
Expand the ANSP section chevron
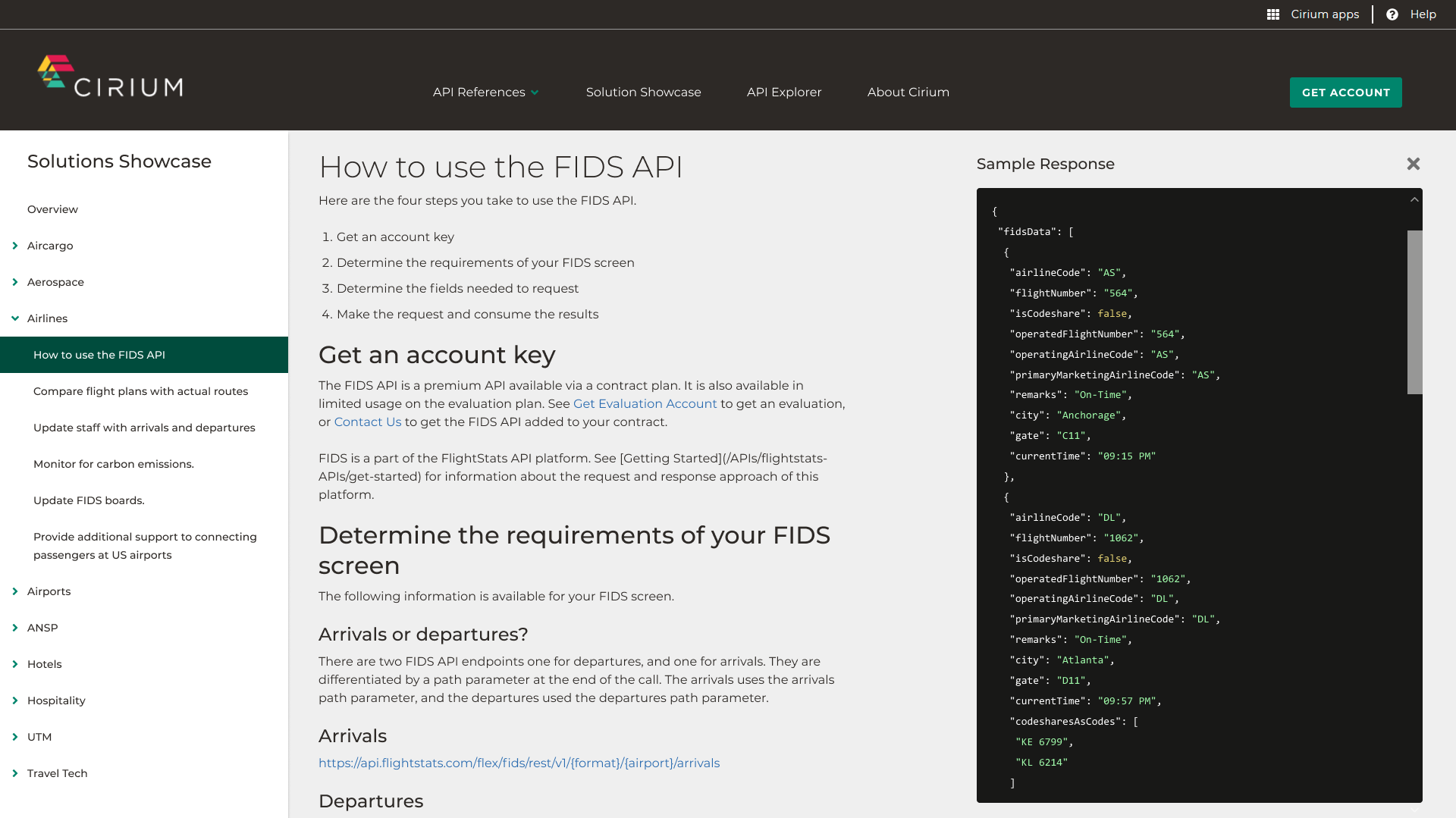tap(15, 628)
